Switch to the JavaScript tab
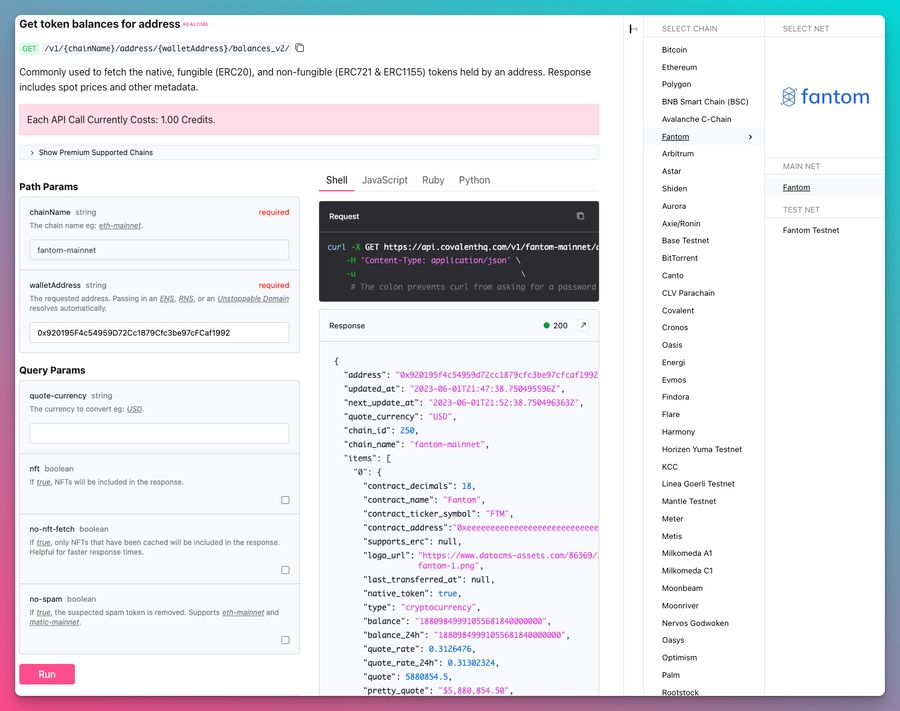 tap(384, 180)
